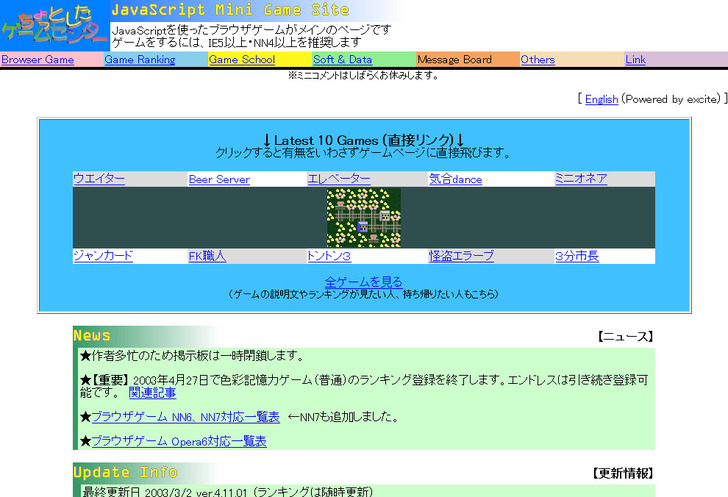Click the 全ゲームを見る link
Screen dimensions: 728x497
(364, 282)
